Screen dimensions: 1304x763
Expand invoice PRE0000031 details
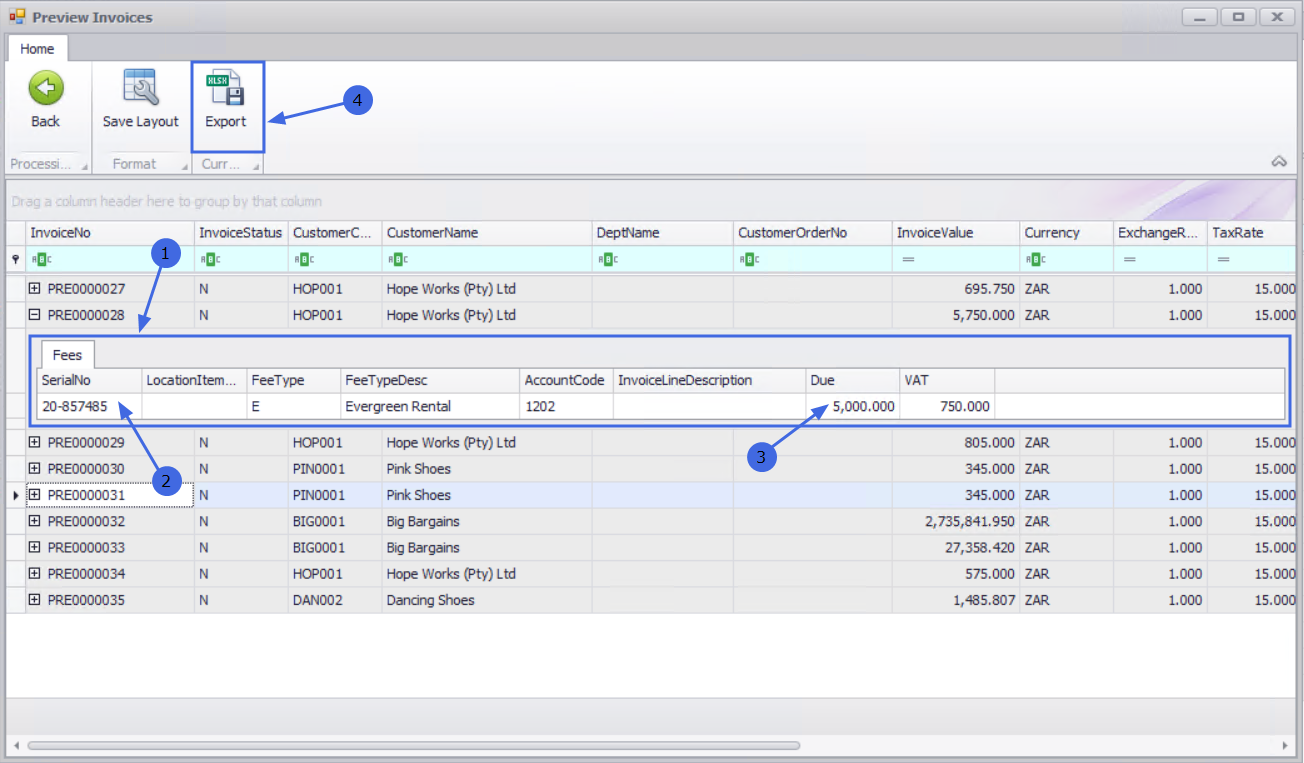[x=35, y=495]
